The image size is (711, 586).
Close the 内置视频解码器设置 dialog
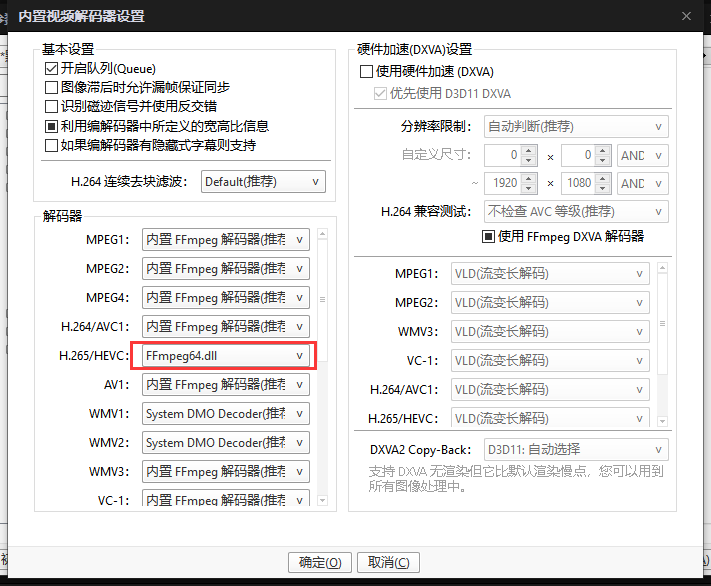[686, 16]
